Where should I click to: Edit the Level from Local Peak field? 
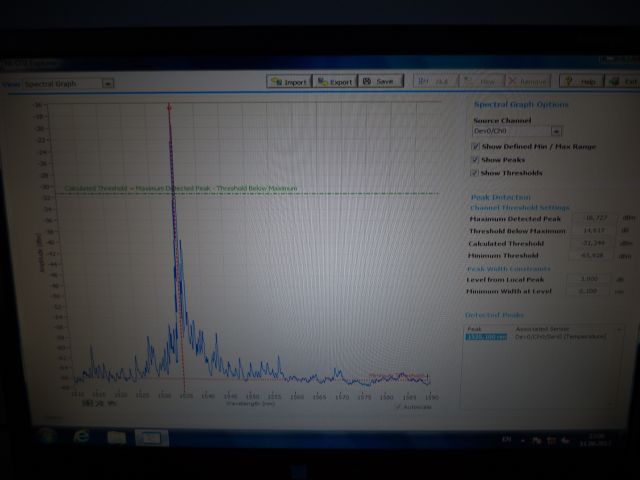pyautogui.click(x=589, y=279)
